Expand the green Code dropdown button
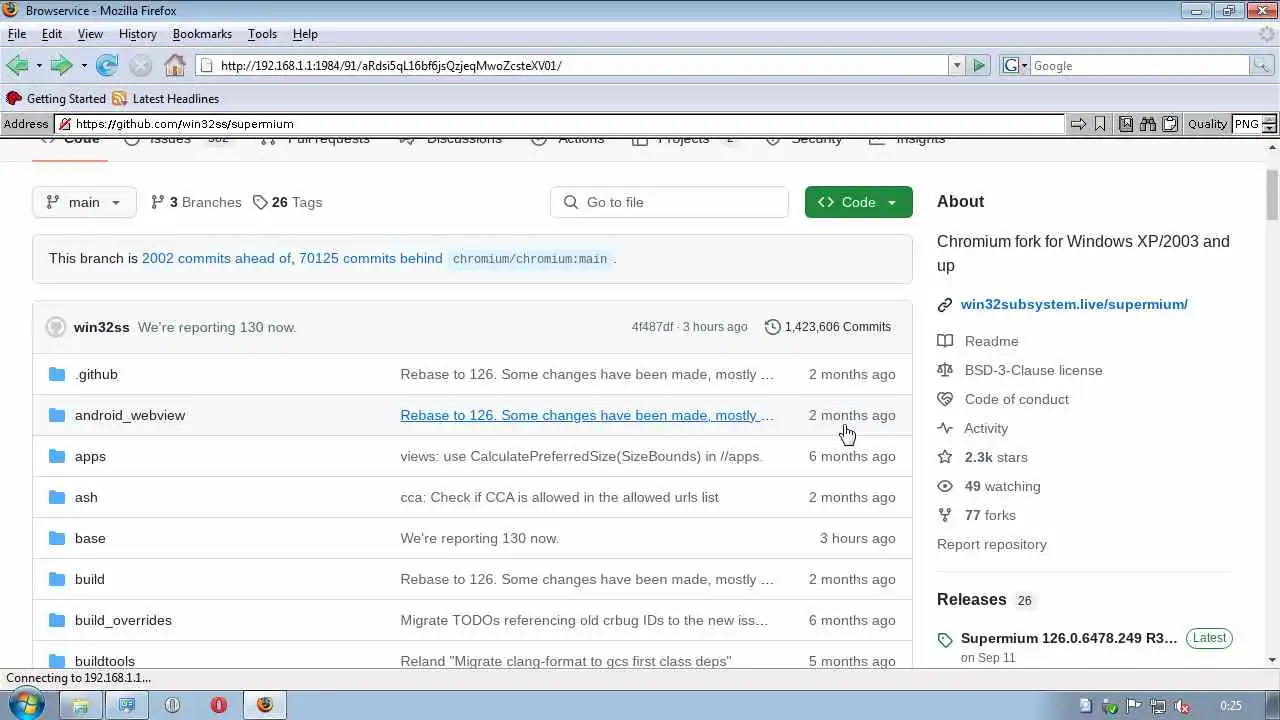This screenshot has width=1280, height=720. [859, 202]
